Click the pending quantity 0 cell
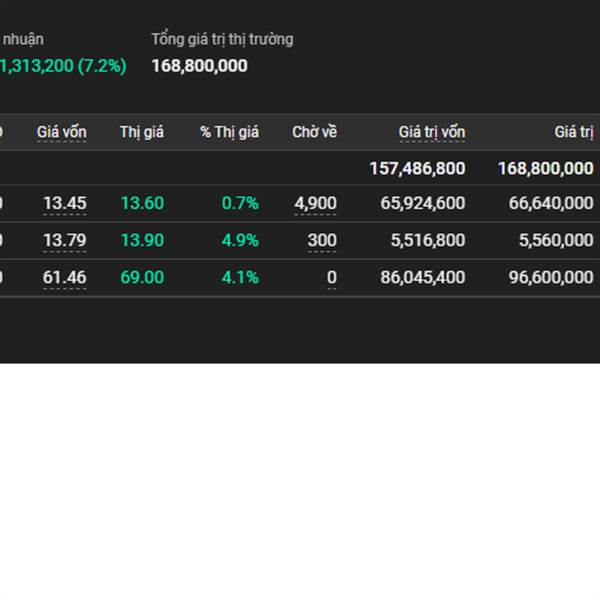Screen dimensions: 600x600 coord(331,277)
